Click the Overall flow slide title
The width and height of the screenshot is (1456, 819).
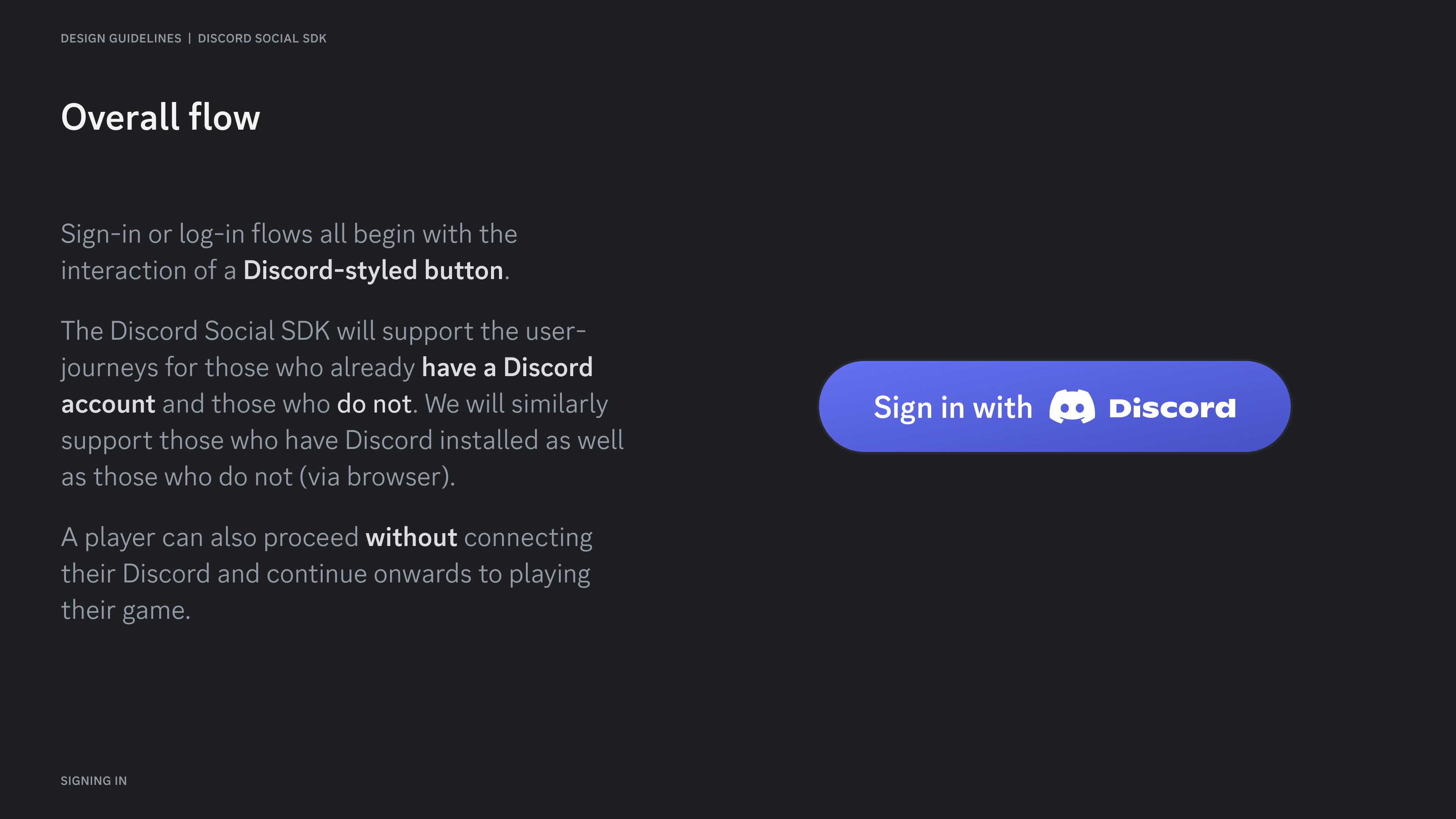coord(160,117)
